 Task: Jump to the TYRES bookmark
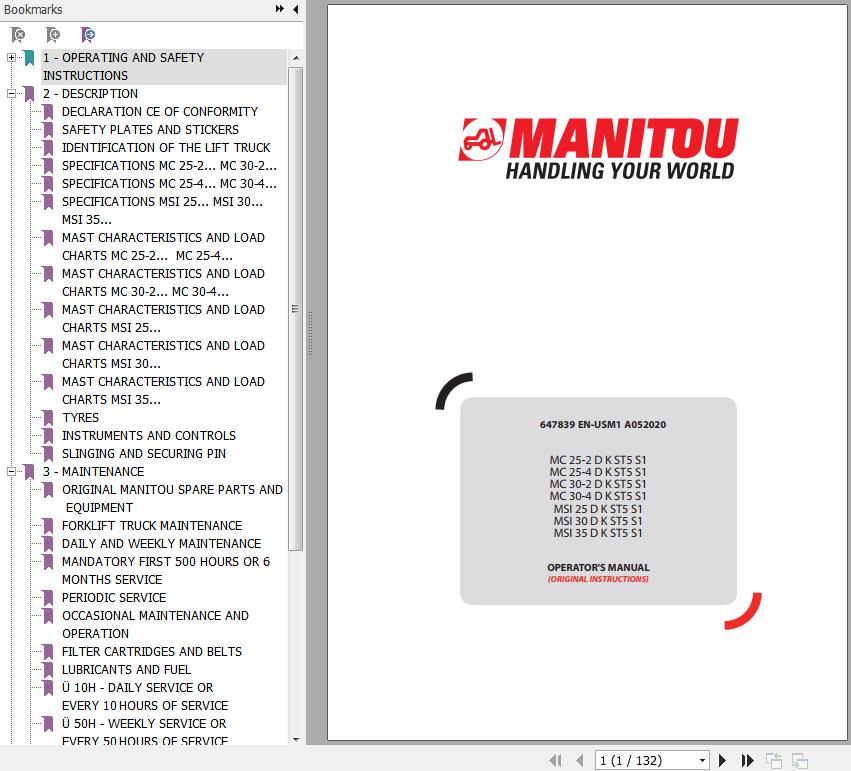[x=80, y=417]
